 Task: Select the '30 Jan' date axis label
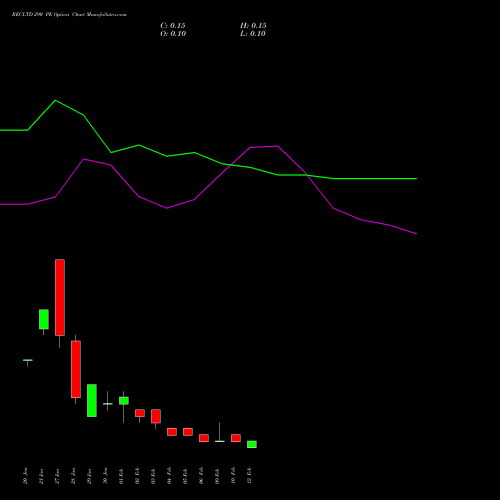click(105, 476)
